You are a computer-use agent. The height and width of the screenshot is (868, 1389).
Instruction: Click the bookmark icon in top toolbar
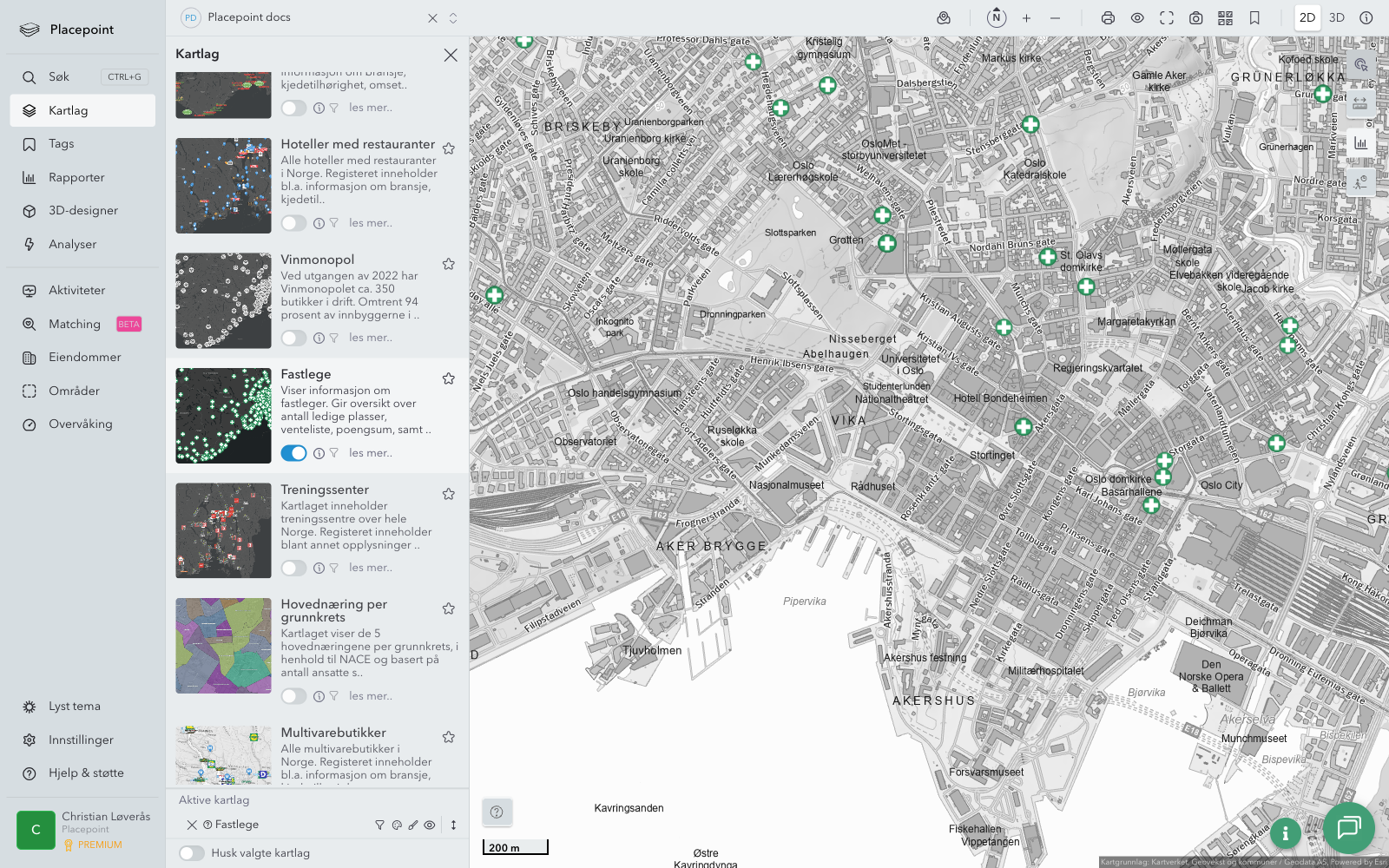(1254, 17)
